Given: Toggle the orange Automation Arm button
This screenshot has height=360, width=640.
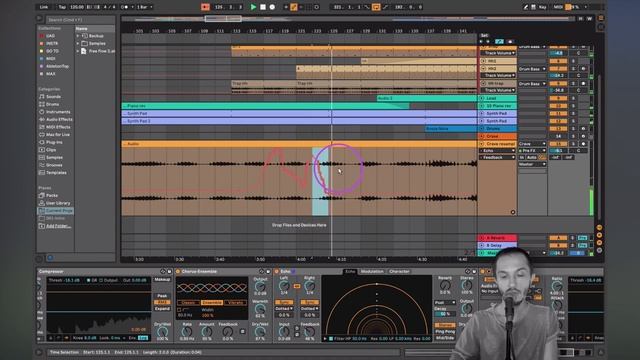Looking at the screenshot, I should pyautogui.click(x=293, y=7).
